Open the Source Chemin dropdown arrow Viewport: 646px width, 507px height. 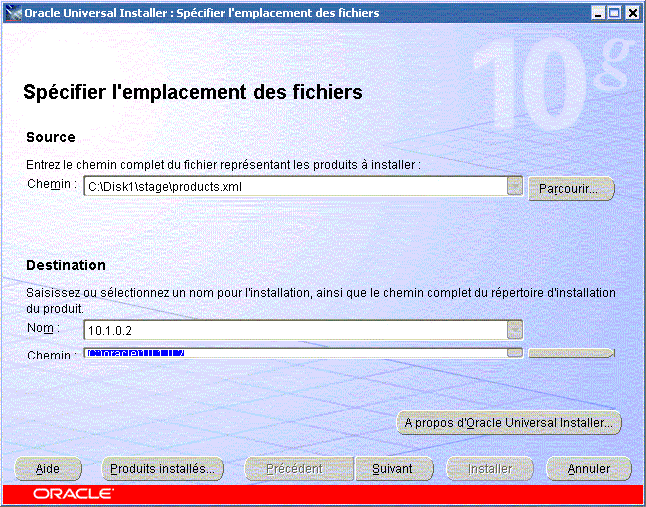515,186
